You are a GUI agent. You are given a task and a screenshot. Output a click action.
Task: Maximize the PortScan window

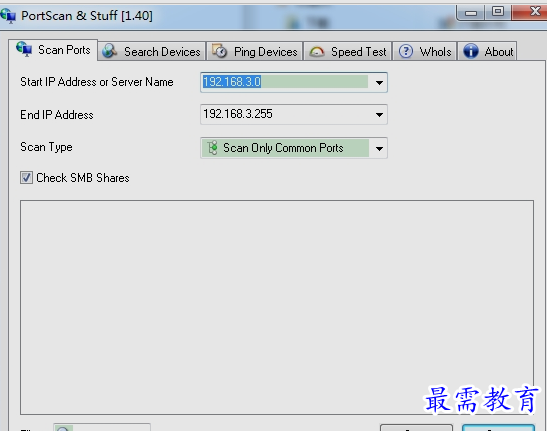(498, 12)
